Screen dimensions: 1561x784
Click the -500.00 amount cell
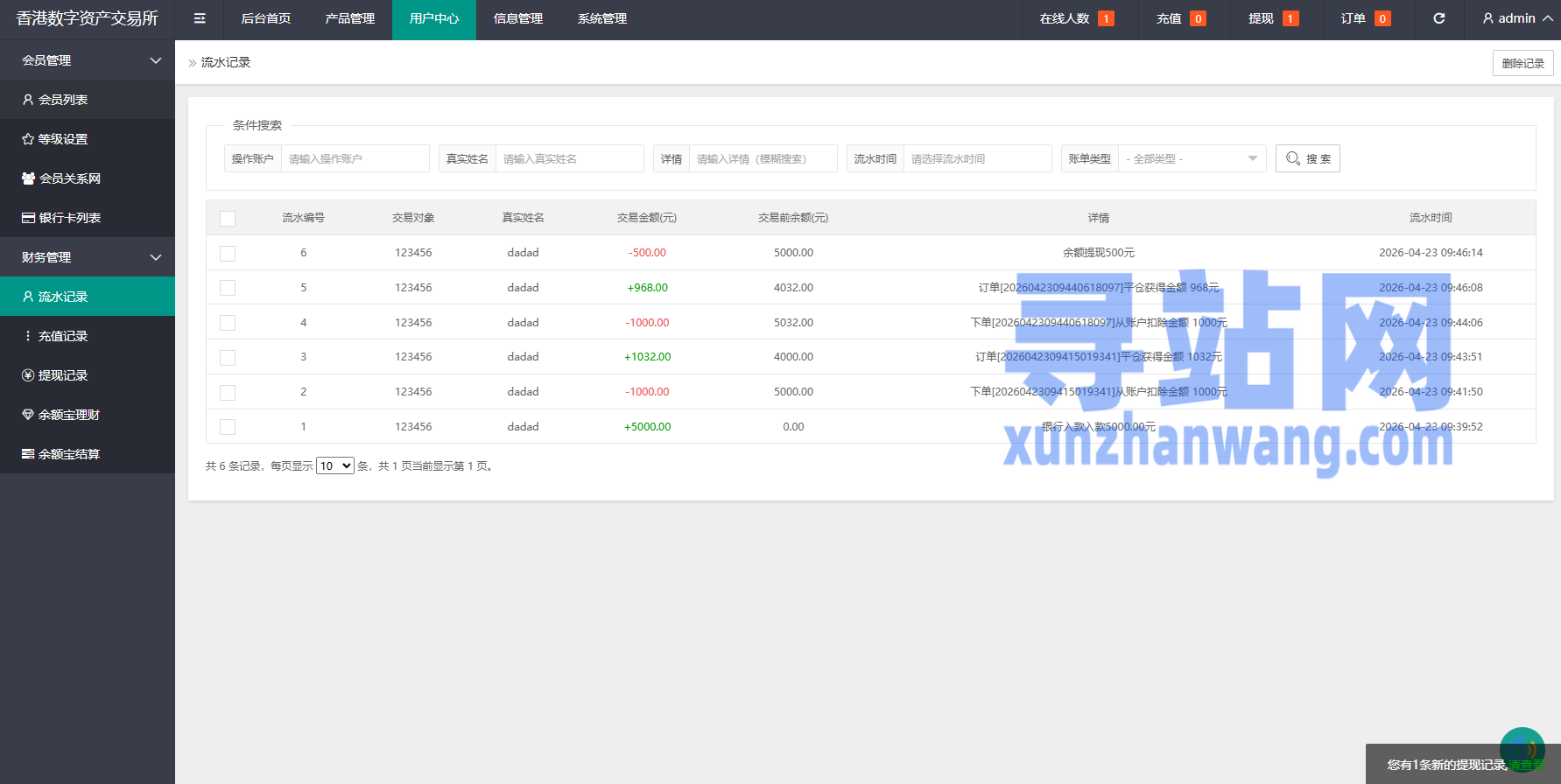(x=647, y=253)
